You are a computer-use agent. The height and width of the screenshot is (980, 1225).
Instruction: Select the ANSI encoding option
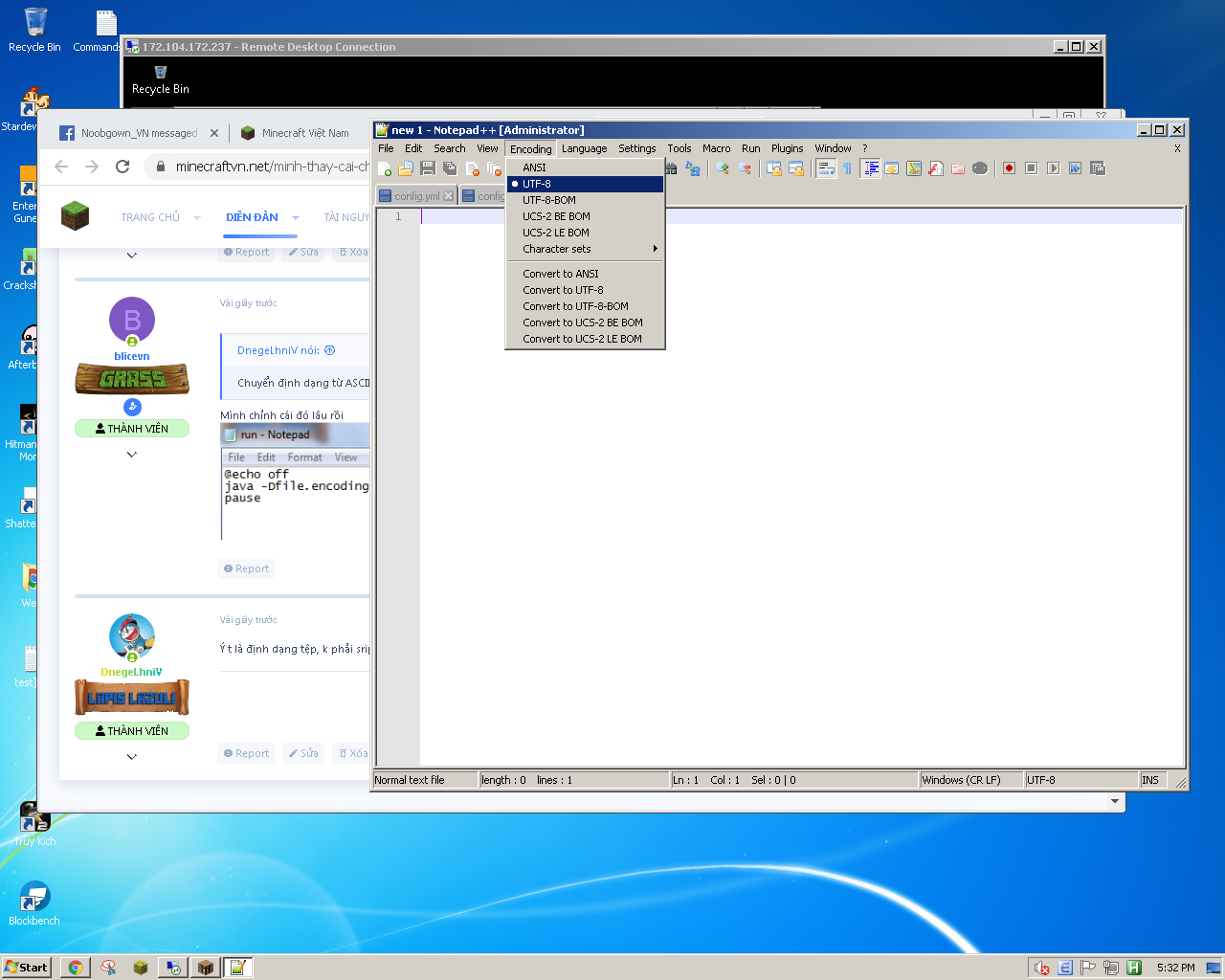pyautogui.click(x=534, y=167)
